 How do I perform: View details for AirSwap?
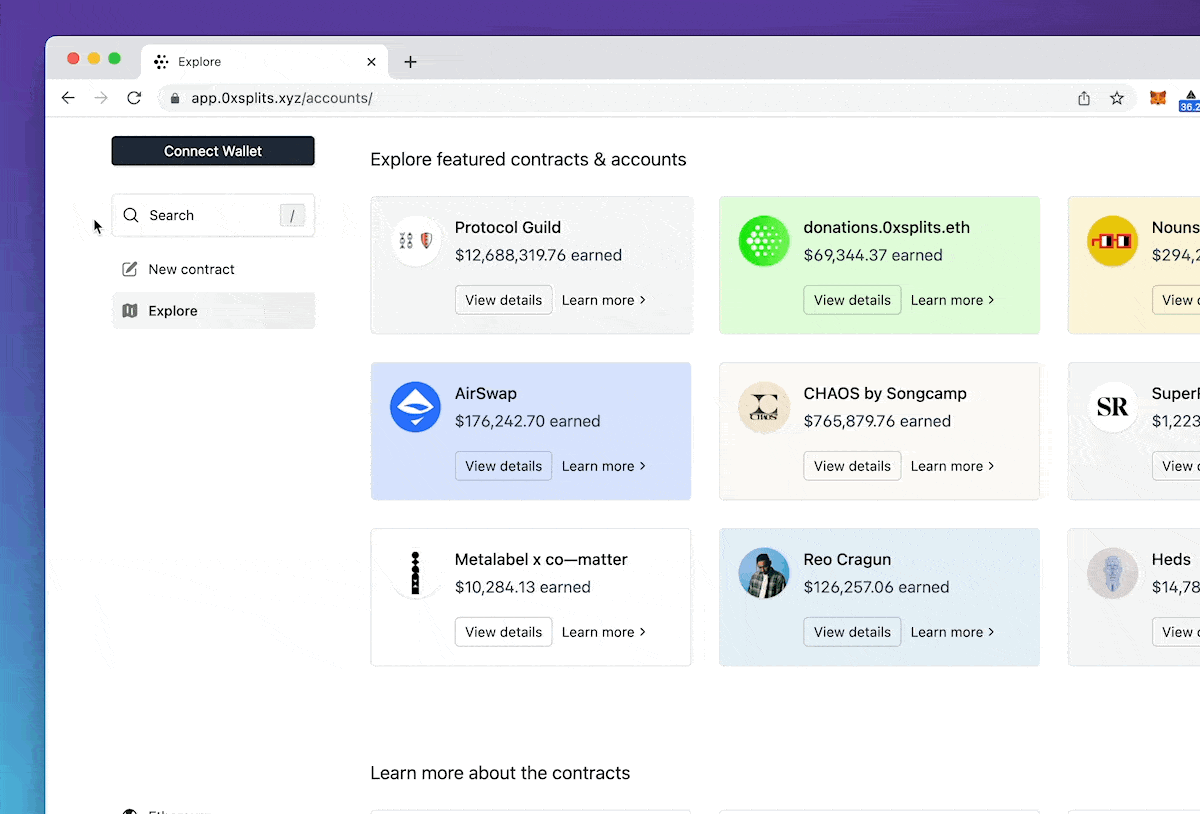tap(504, 466)
